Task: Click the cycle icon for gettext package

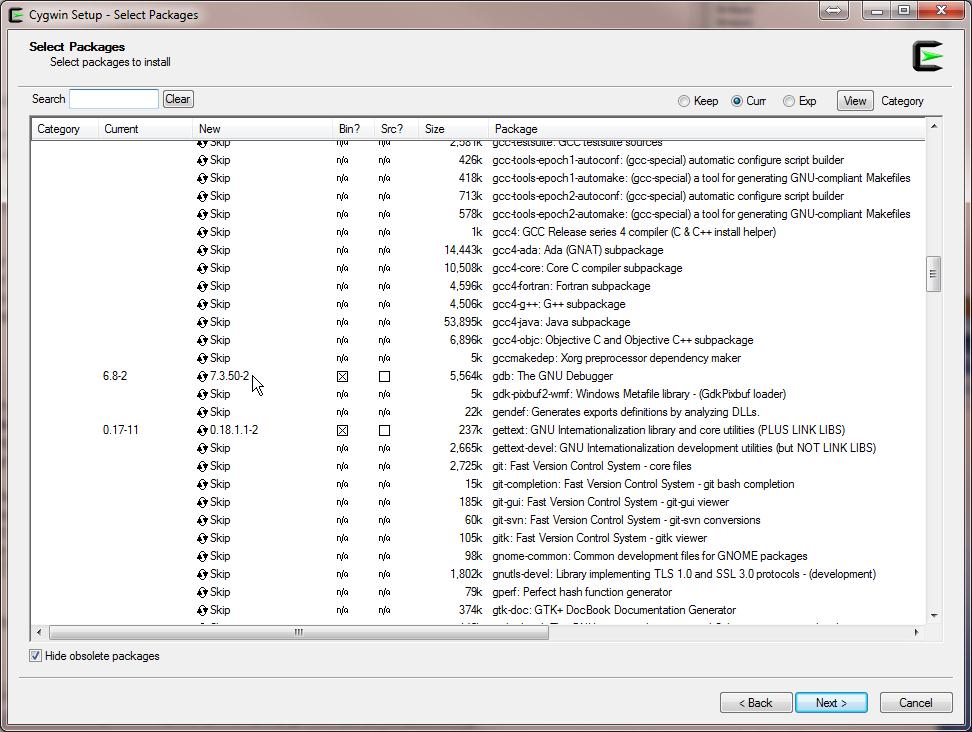Action: pyautogui.click(x=202, y=430)
